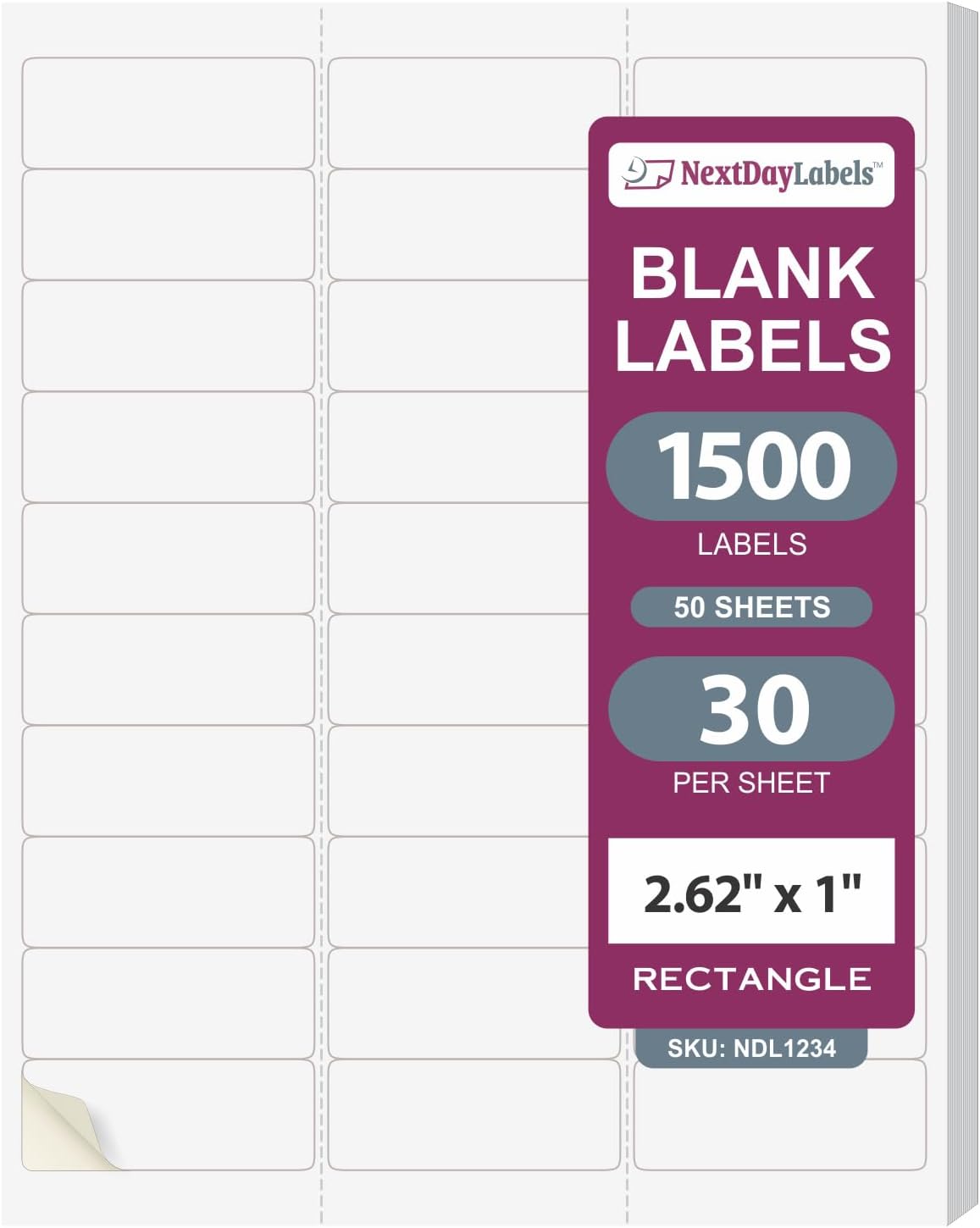Image resolution: width=980 pixels, height=1228 pixels.
Task: Click the RECTANGLE shape text
Action: click(x=752, y=979)
